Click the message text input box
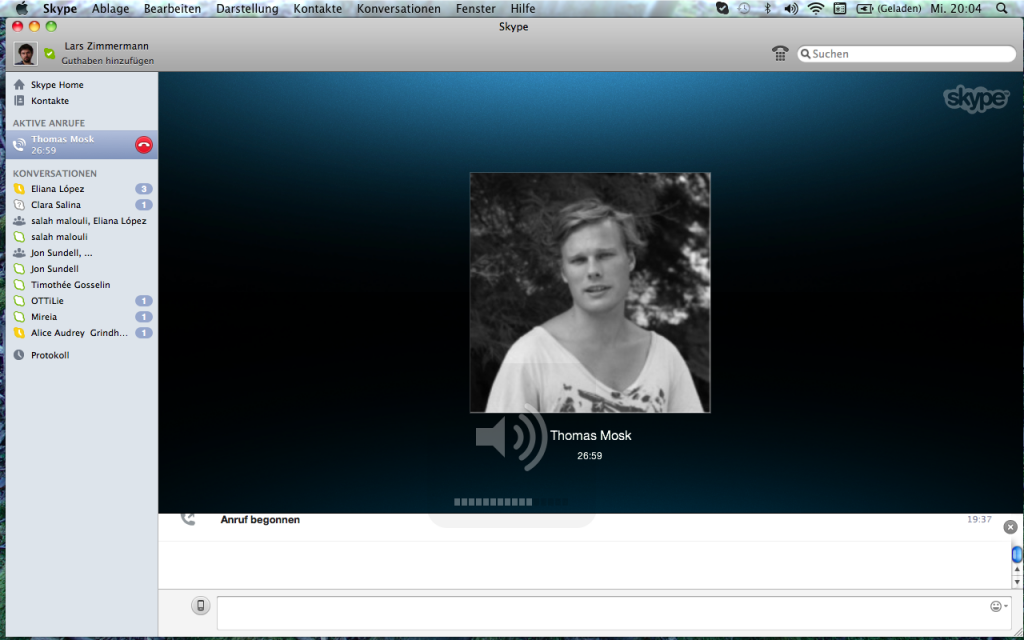 click(x=613, y=613)
